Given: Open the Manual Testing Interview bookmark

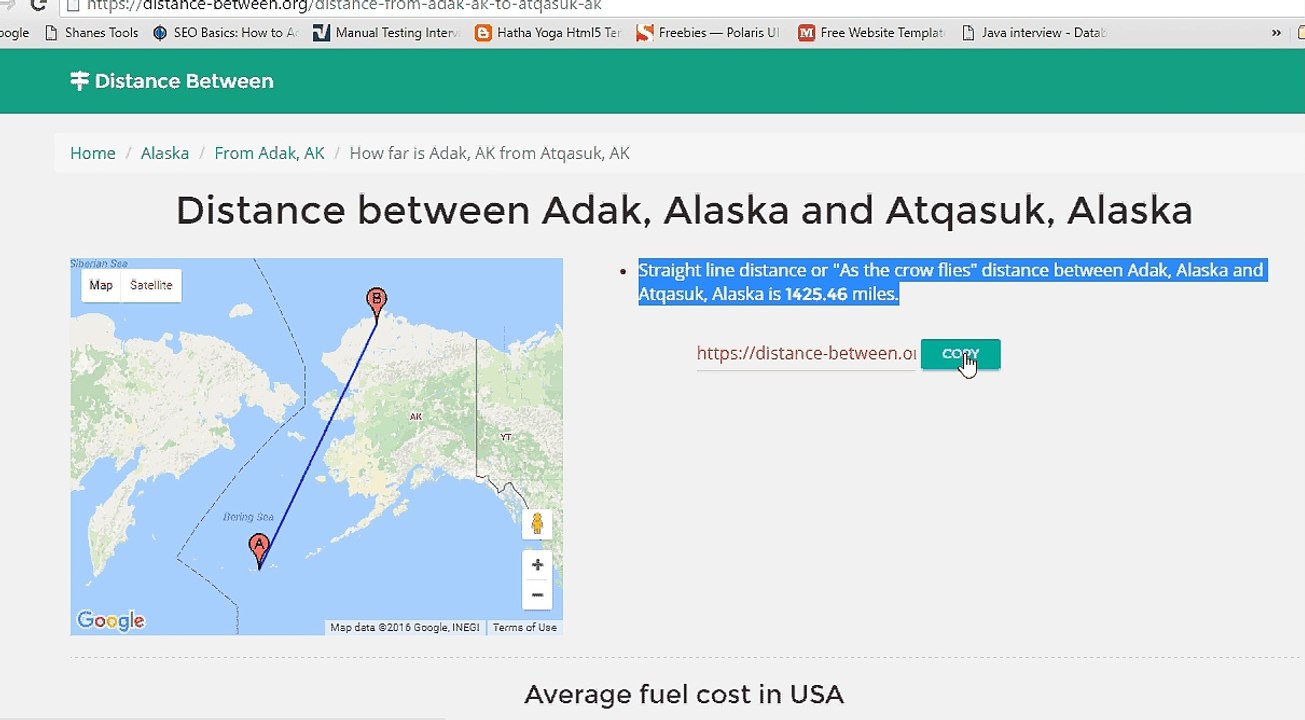Looking at the screenshot, I should tap(387, 32).
